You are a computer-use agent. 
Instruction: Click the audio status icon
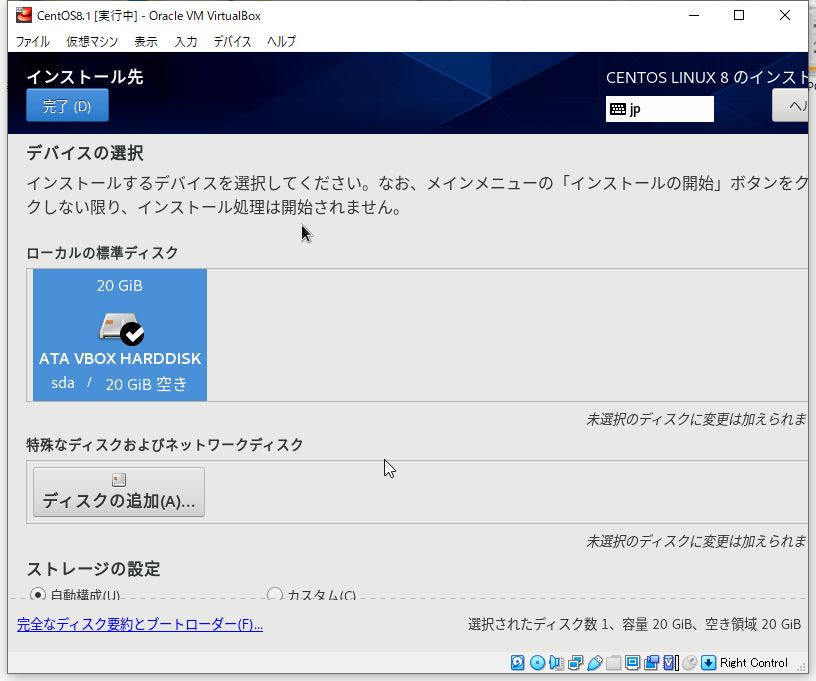pyautogui.click(x=556, y=662)
